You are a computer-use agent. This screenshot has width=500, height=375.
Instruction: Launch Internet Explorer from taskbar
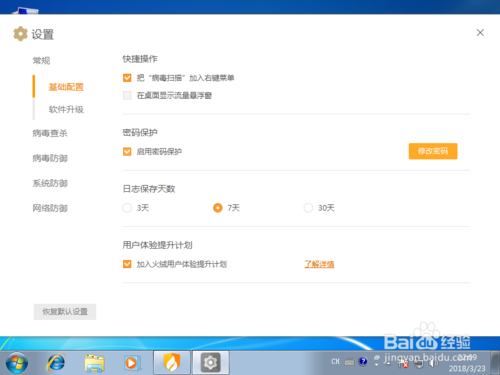56,363
